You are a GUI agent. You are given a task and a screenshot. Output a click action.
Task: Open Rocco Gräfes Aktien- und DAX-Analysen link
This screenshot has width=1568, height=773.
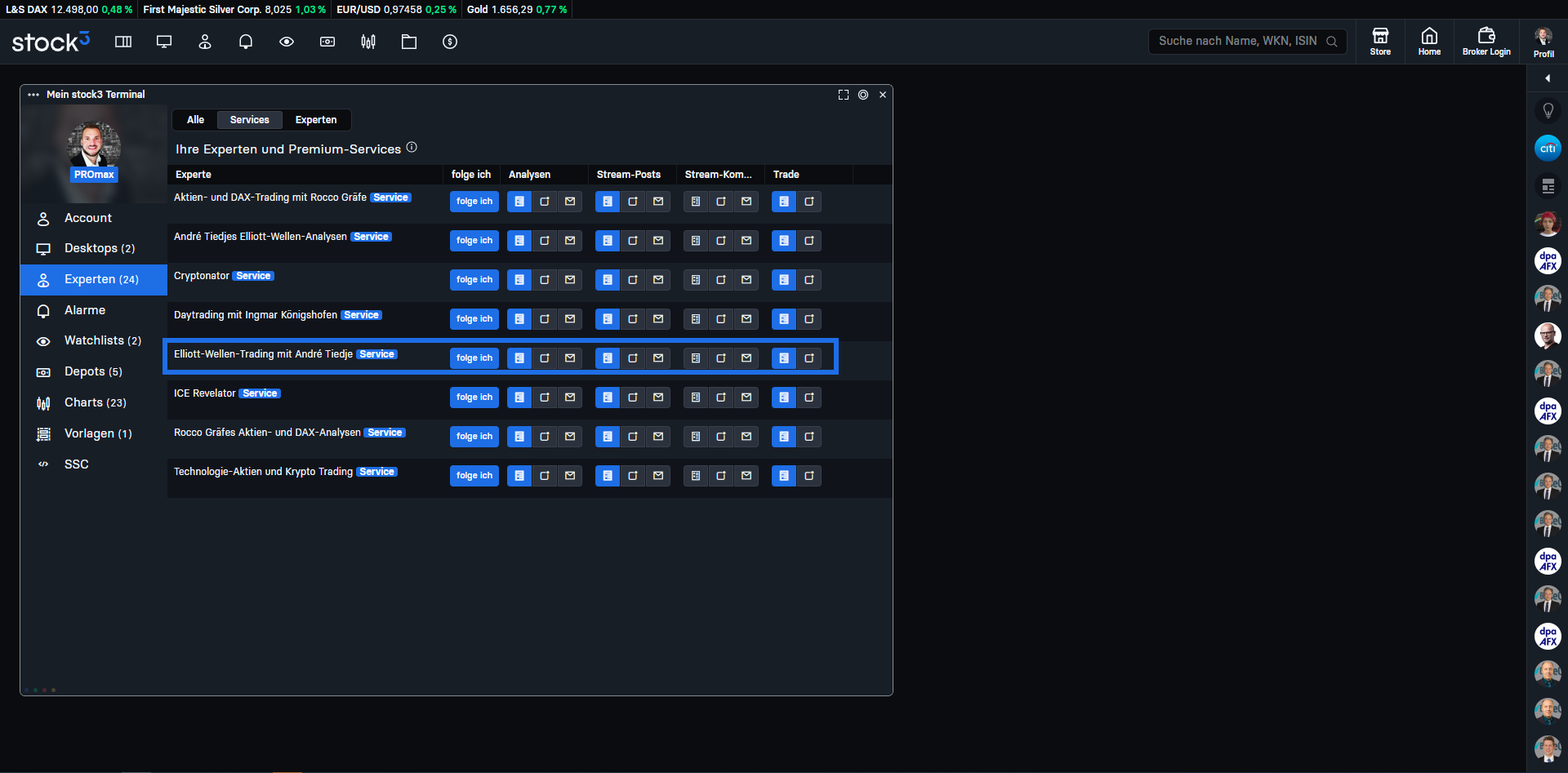267,433
